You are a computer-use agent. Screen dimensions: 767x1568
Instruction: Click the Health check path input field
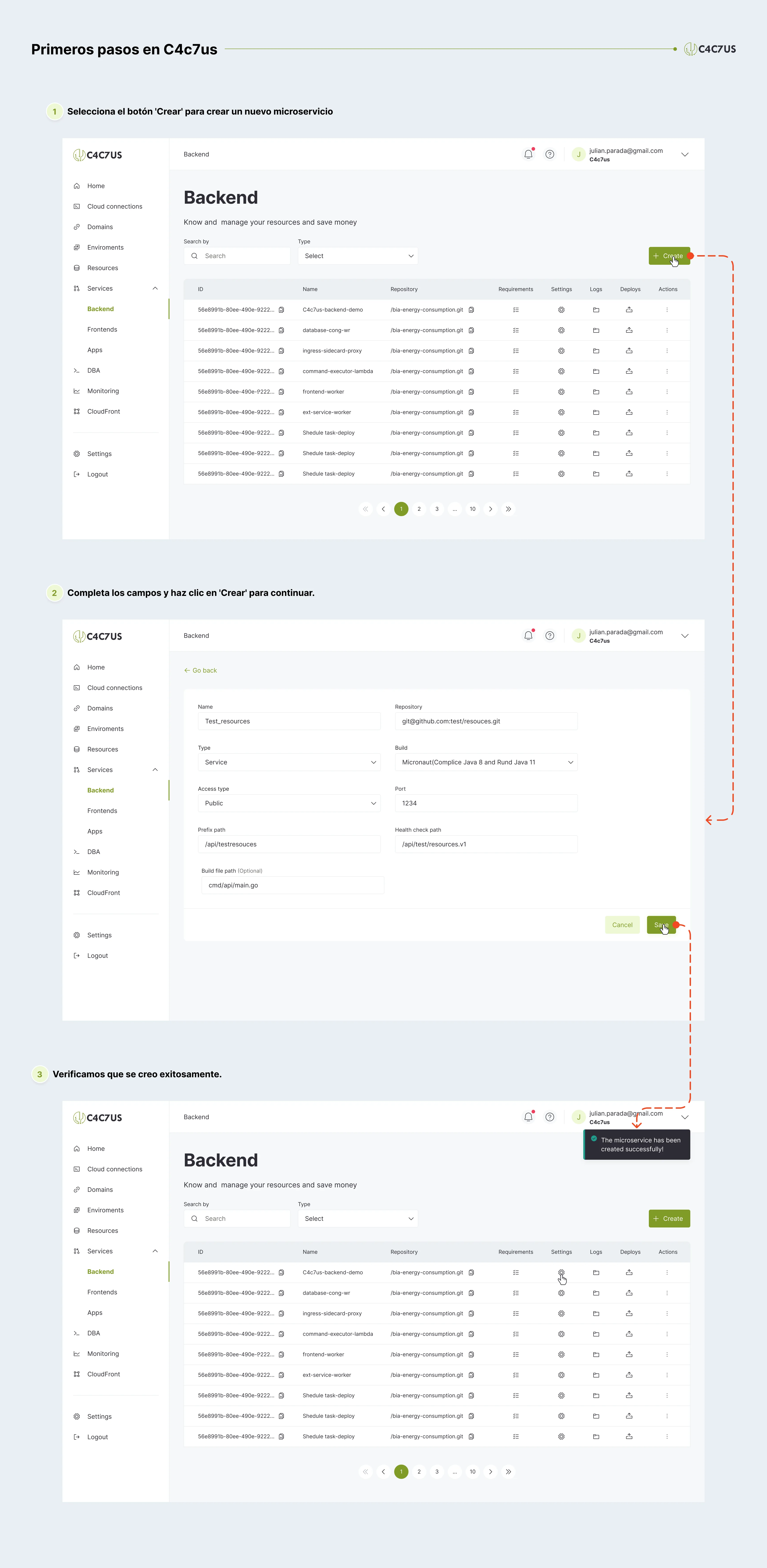[486, 844]
